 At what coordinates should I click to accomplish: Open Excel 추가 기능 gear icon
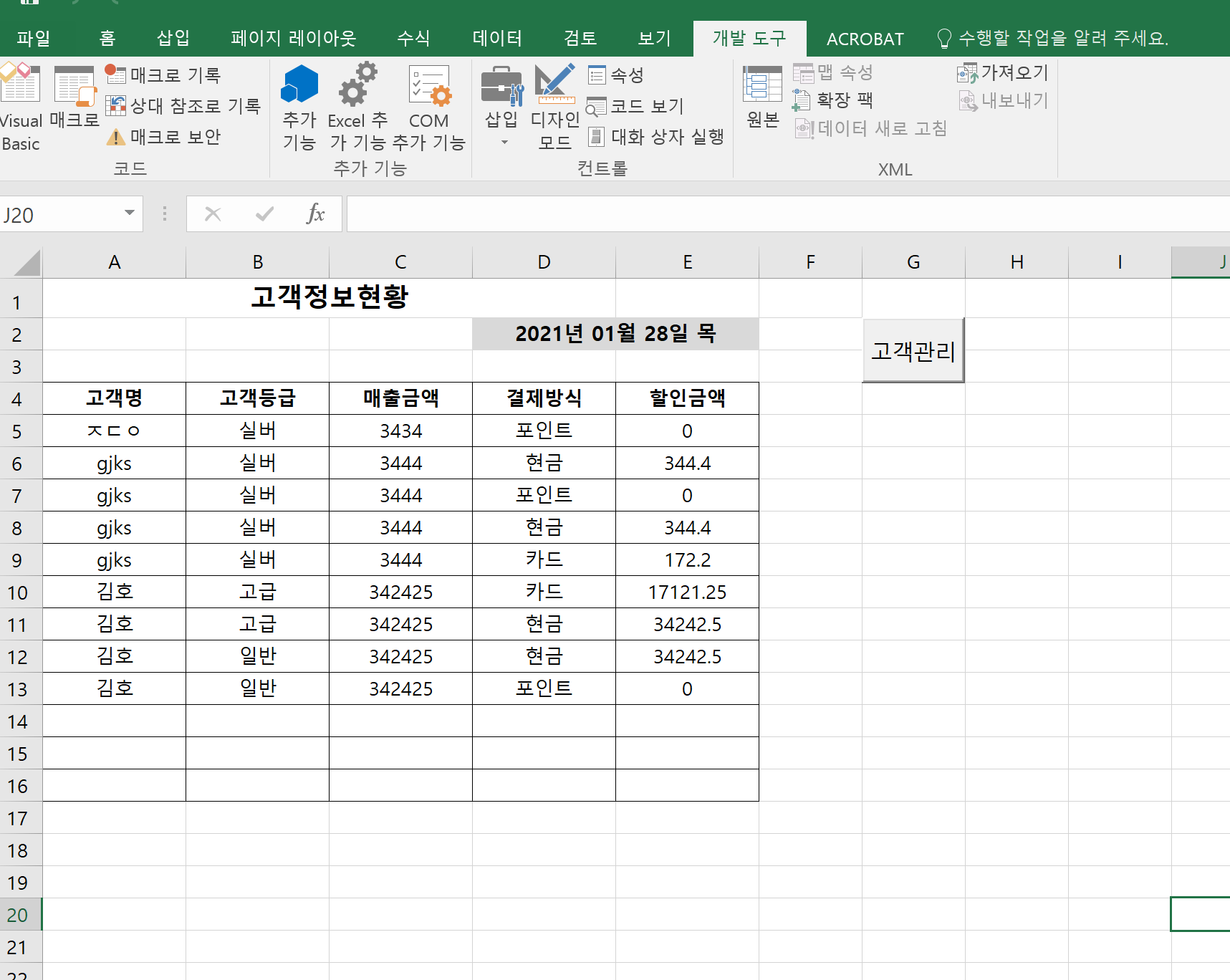(357, 107)
